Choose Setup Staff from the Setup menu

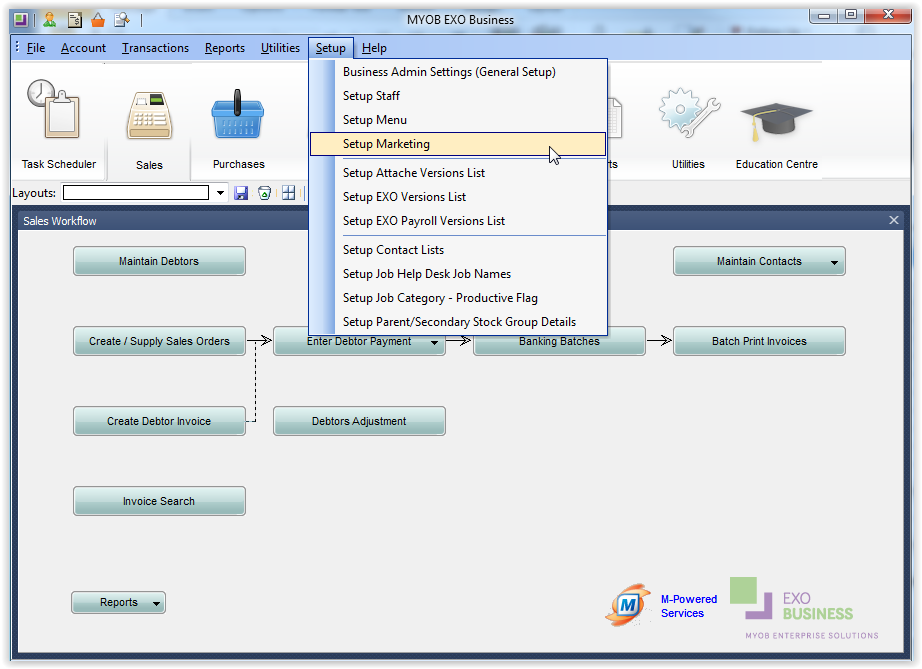pyautogui.click(x=458, y=96)
